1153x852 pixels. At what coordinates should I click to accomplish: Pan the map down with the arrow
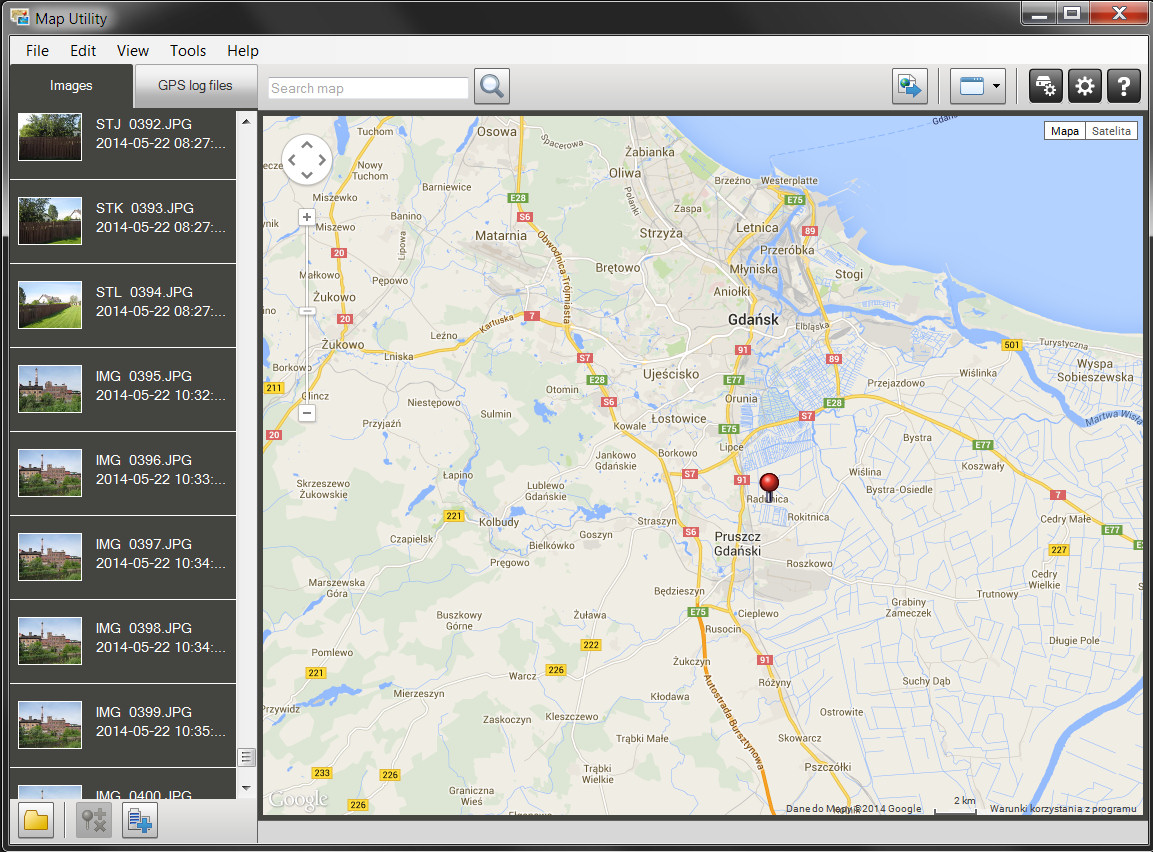click(307, 175)
